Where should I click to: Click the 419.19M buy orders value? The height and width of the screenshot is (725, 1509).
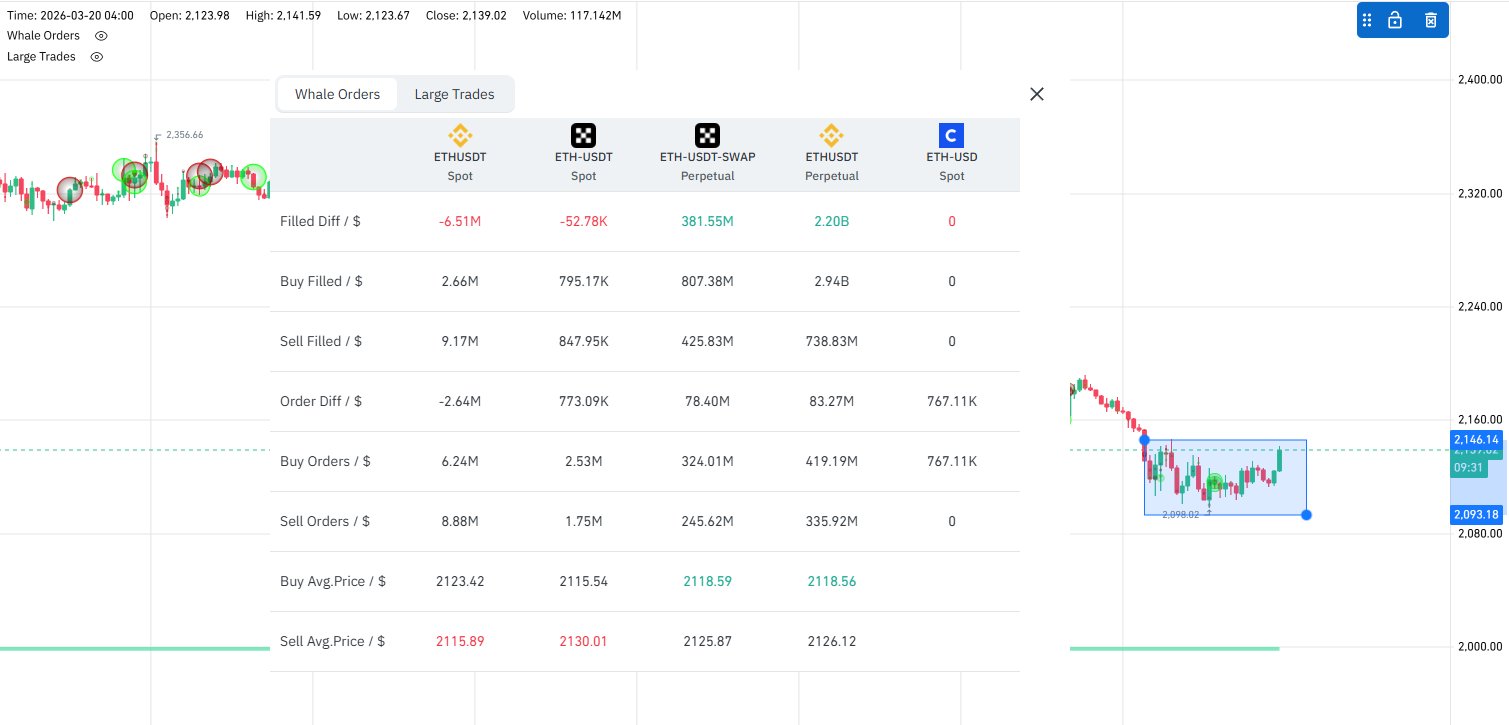coord(831,461)
